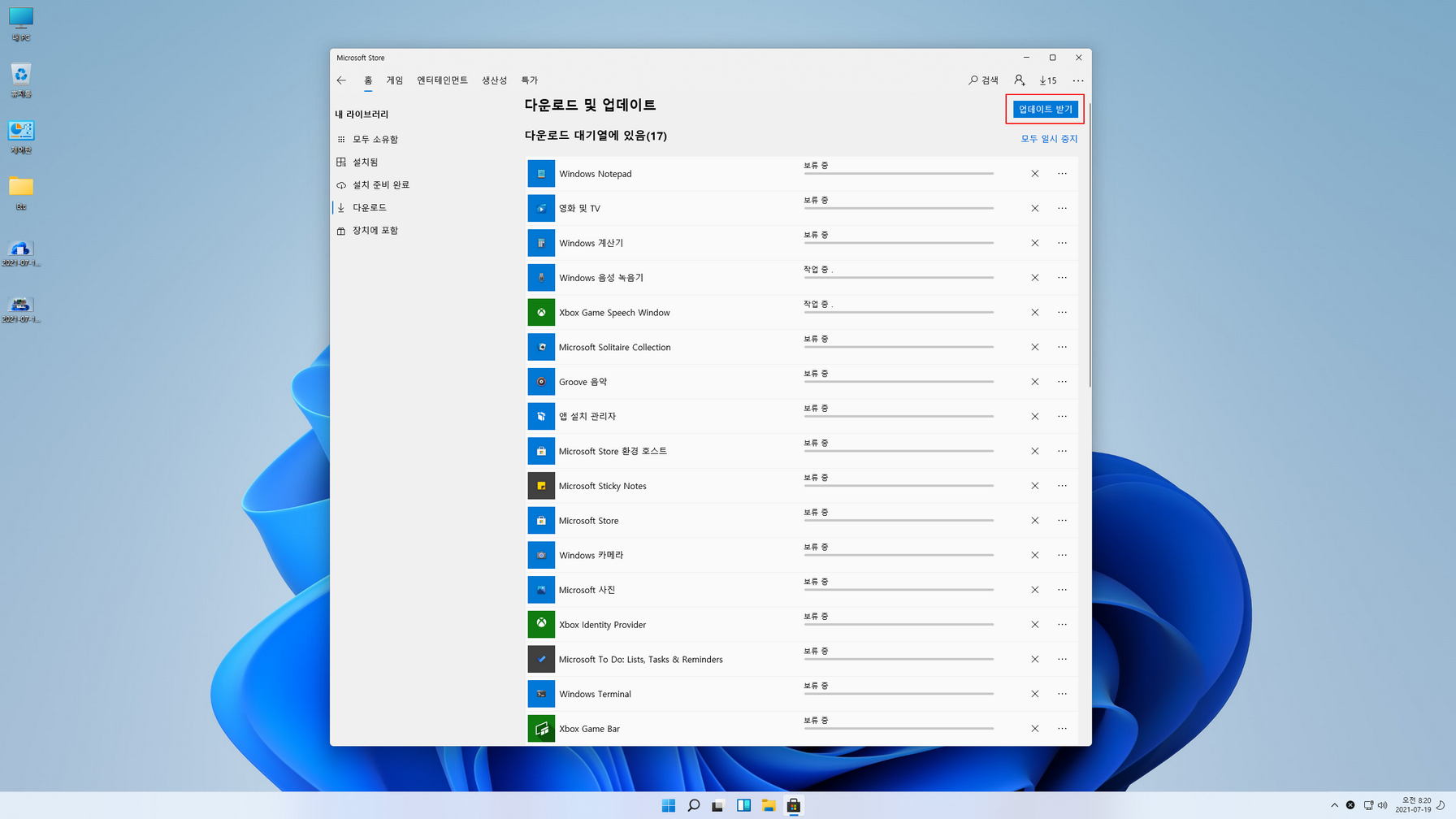Click the downloads indicator showing 15

click(x=1048, y=80)
